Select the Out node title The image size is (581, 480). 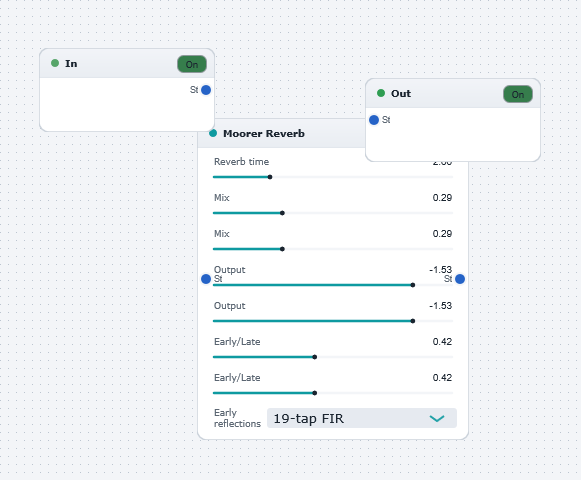pyautogui.click(x=401, y=93)
